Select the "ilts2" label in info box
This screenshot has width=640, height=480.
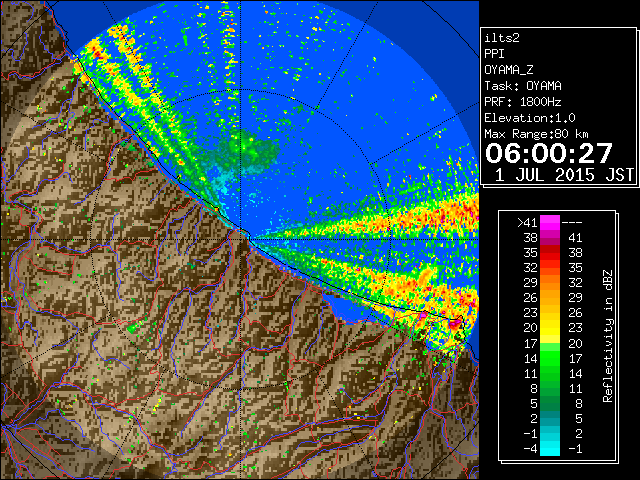(502, 38)
